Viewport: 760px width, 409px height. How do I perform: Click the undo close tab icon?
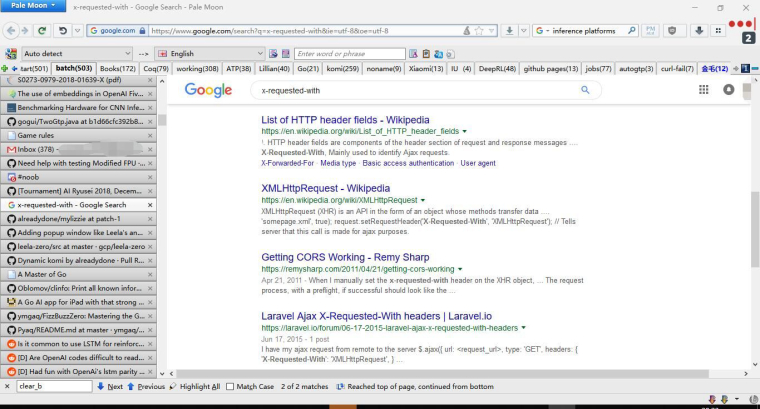coord(63,31)
